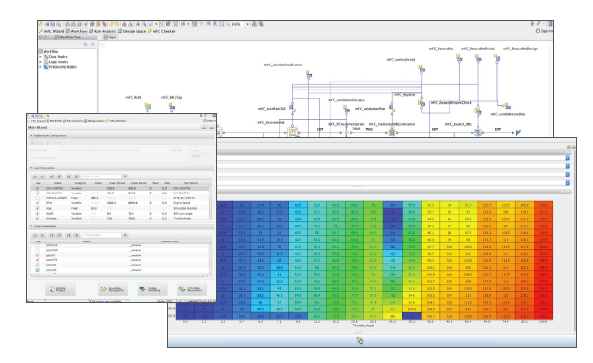Select the Category column header in input table
The image size is (593, 363).
coord(80,183)
